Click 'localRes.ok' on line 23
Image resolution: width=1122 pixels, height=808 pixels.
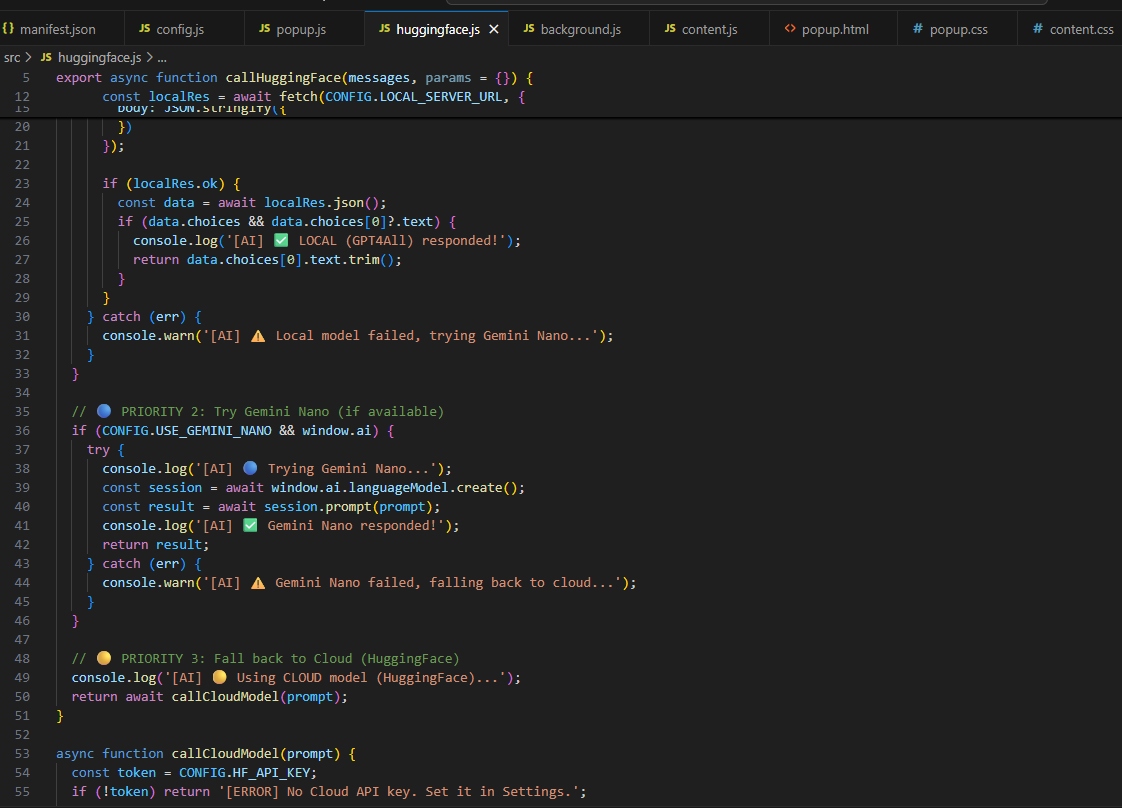coord(175,184)
